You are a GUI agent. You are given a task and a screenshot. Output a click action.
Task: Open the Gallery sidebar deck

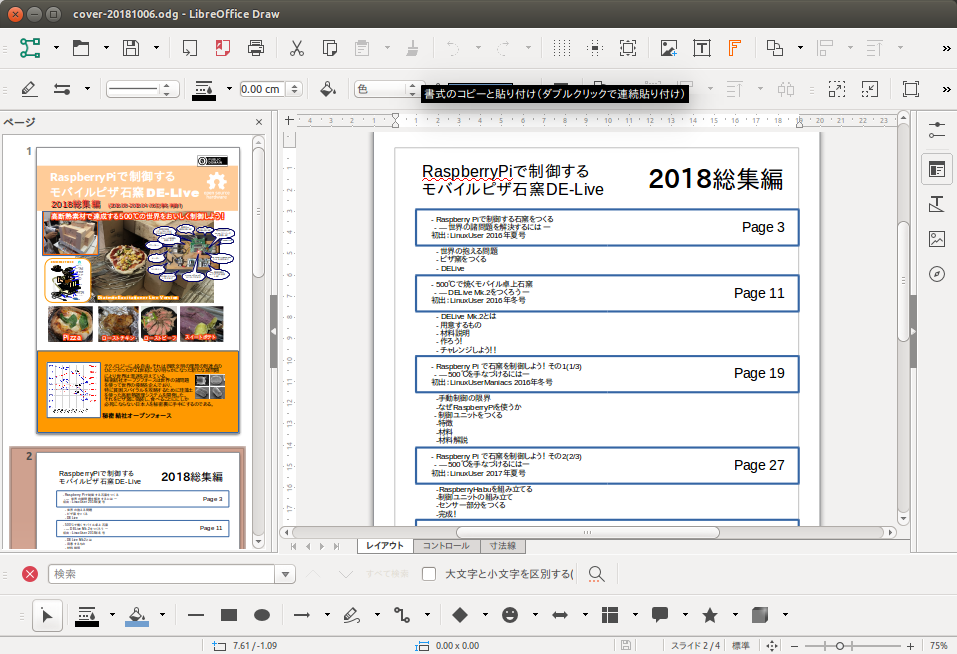click(937, 239)
